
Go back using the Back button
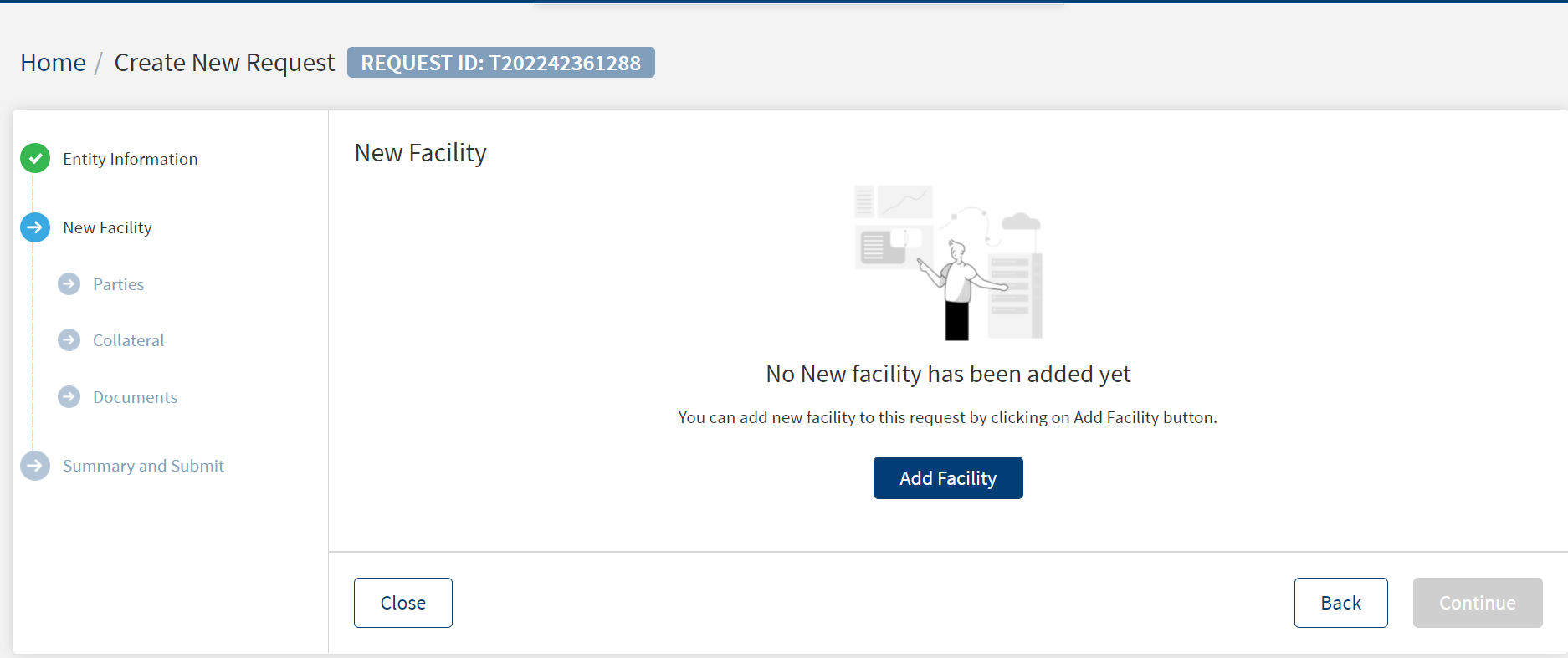point(1341,603)
